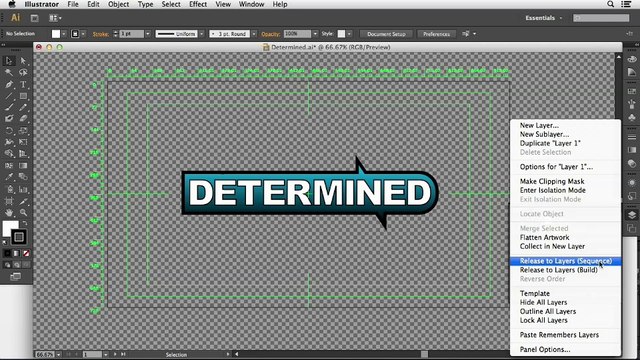
Task: Open the Transparency panel icon
Action: tap(632, 164)
